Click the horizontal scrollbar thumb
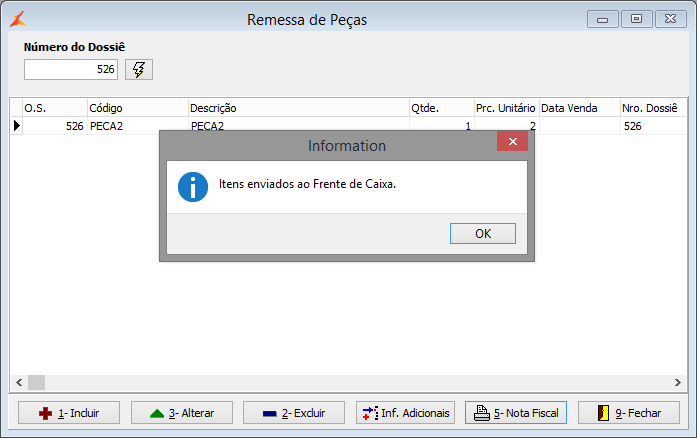 (x=36, y=382)
